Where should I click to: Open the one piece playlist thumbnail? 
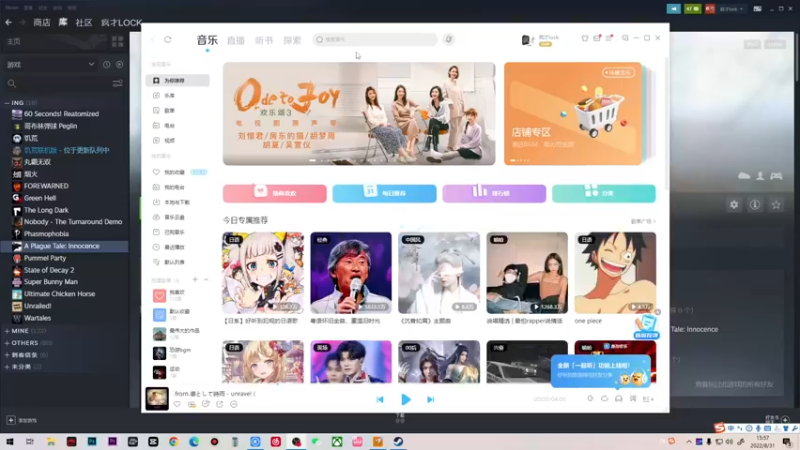point(615,273)
